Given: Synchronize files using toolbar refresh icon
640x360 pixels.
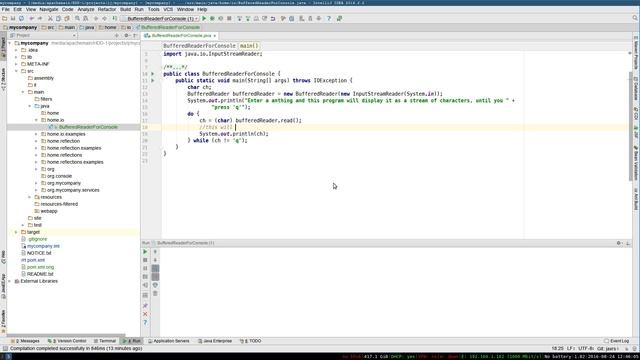Looking at the screenshot, I should [x=21, y=18].
